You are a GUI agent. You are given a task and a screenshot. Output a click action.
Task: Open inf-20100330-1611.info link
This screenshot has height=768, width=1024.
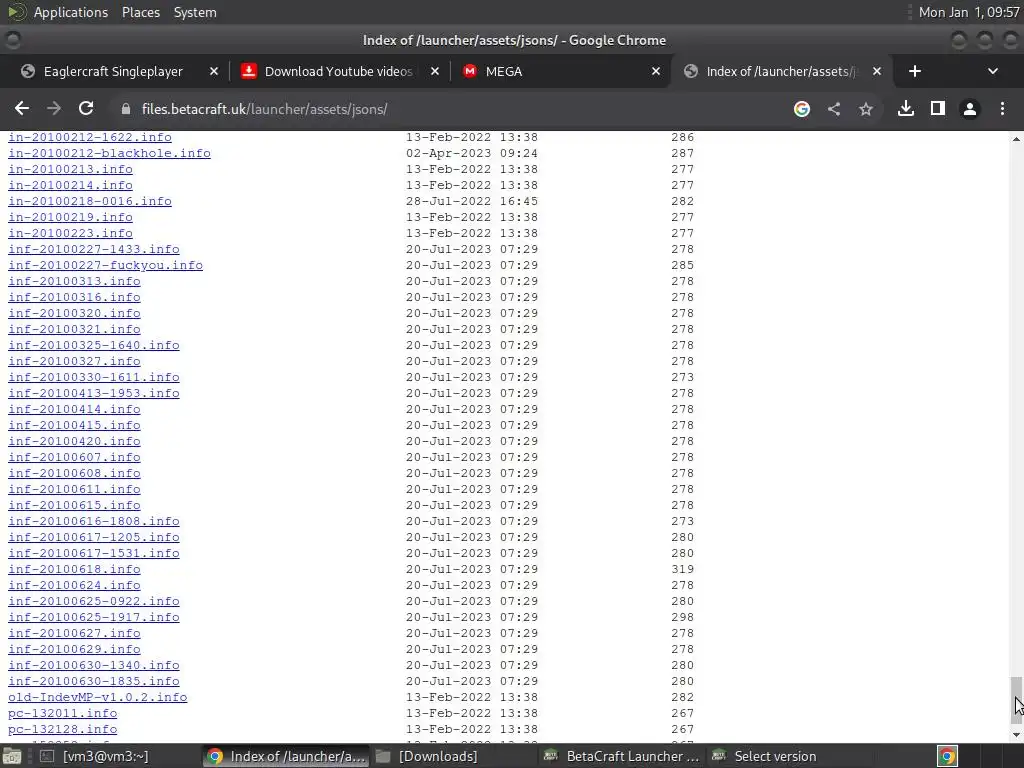pos(93,377)
